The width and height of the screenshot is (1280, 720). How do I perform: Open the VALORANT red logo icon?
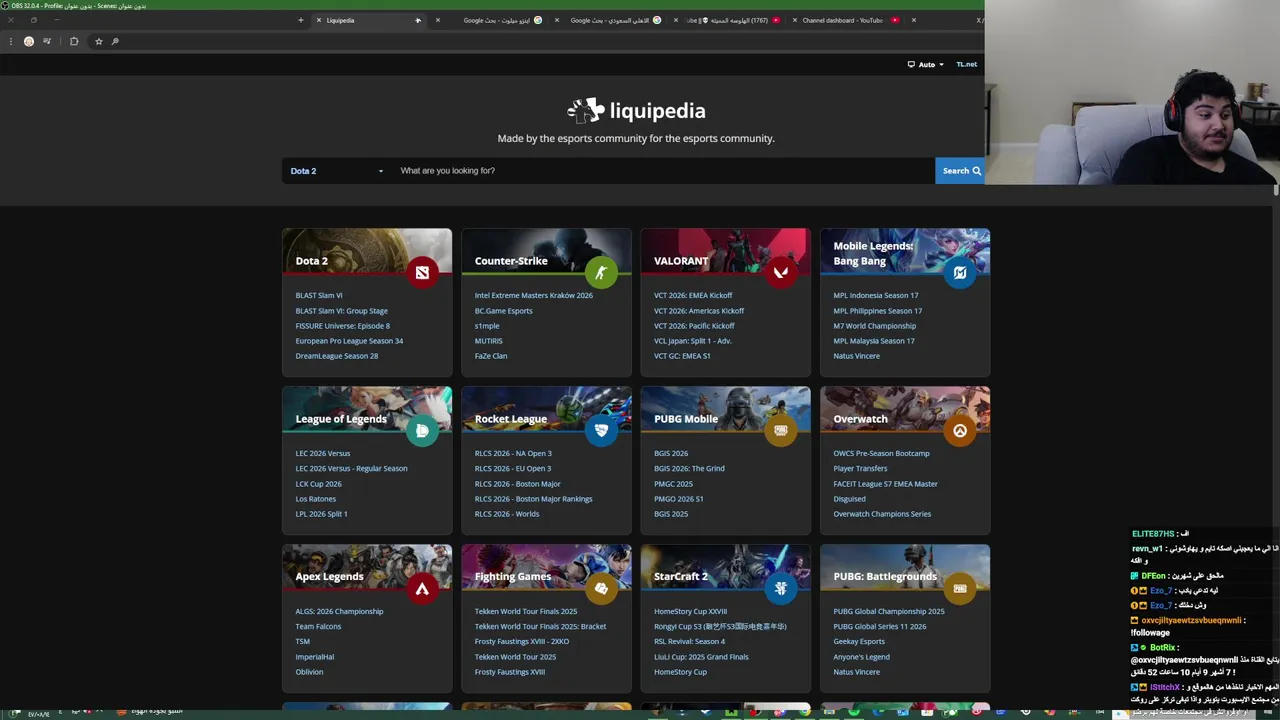[x=780, y=272]
